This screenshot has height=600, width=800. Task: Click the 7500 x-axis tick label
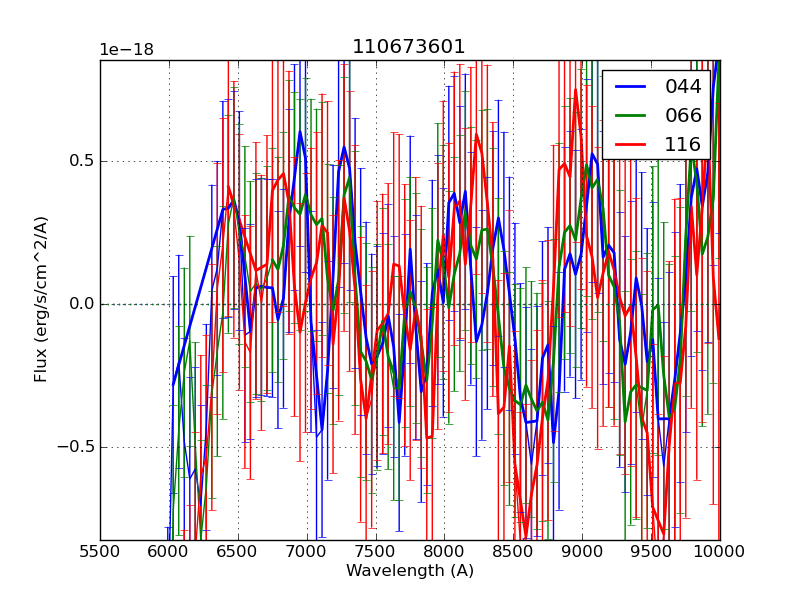[376, 551]
